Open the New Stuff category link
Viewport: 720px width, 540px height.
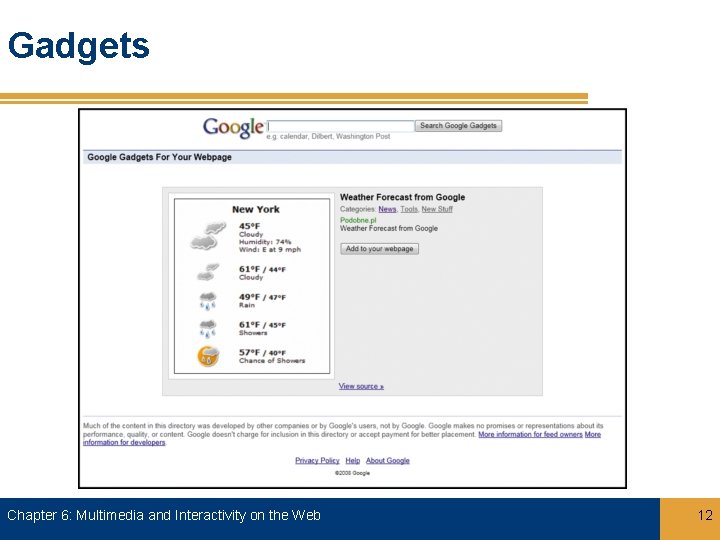(437, 209)
